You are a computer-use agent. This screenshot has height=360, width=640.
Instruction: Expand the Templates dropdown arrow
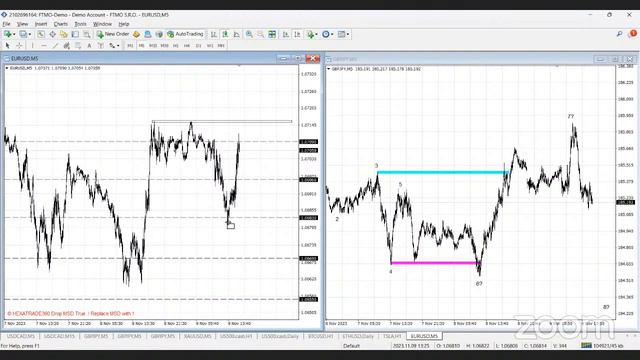[x=348, y=34]
